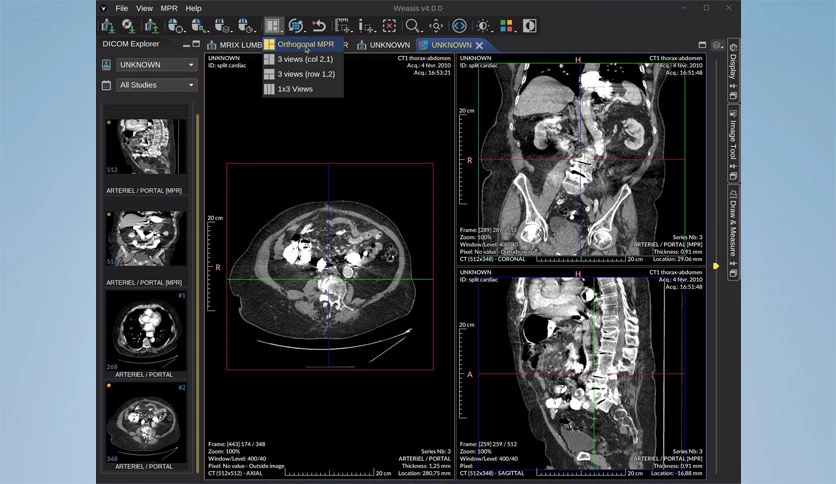The height and width of the screenshot is (484, 836).
Task: Click 'Frame: [443] 174 / 348' text
Action: pos(237,443)
